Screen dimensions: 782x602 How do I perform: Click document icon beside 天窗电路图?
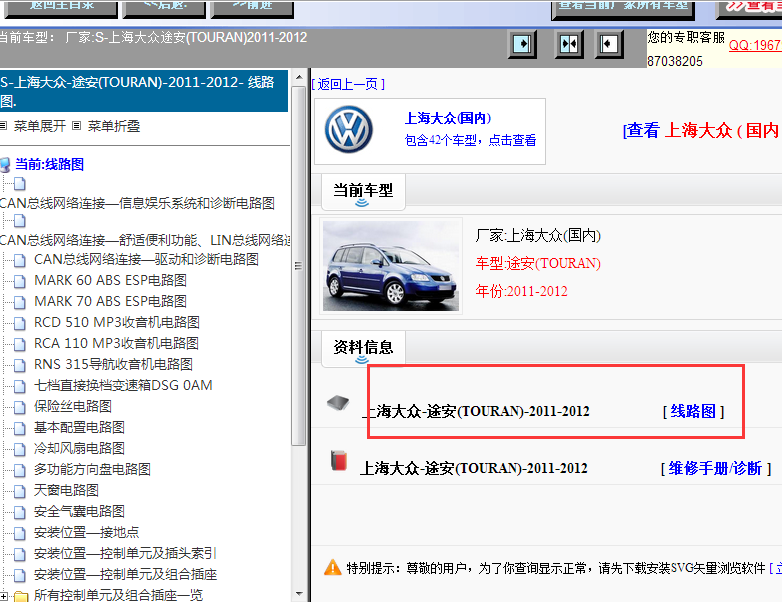(19, 491)
